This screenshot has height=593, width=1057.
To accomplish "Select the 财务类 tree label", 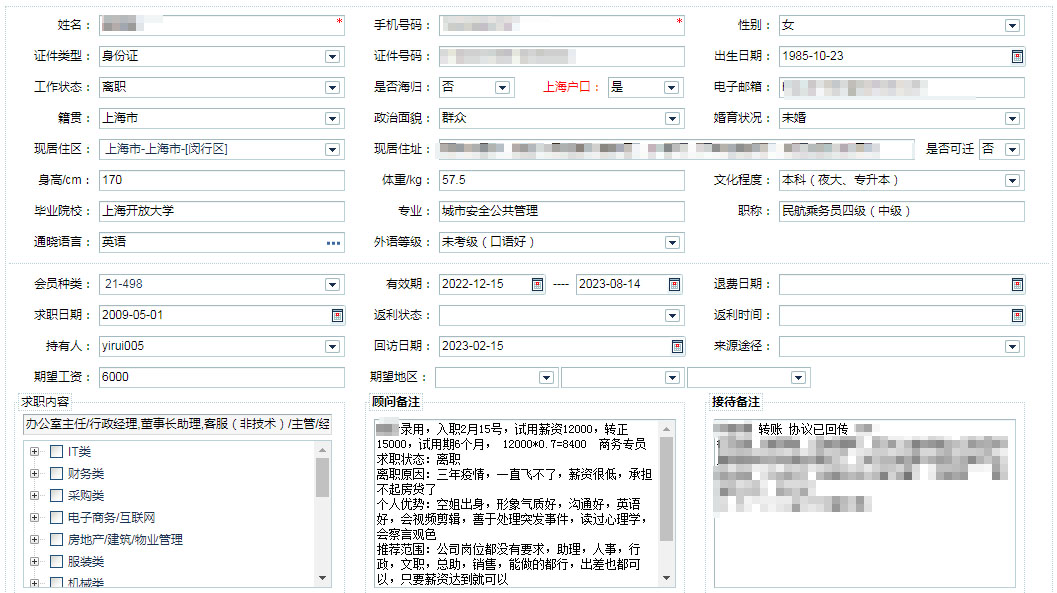I will point(86,474).
